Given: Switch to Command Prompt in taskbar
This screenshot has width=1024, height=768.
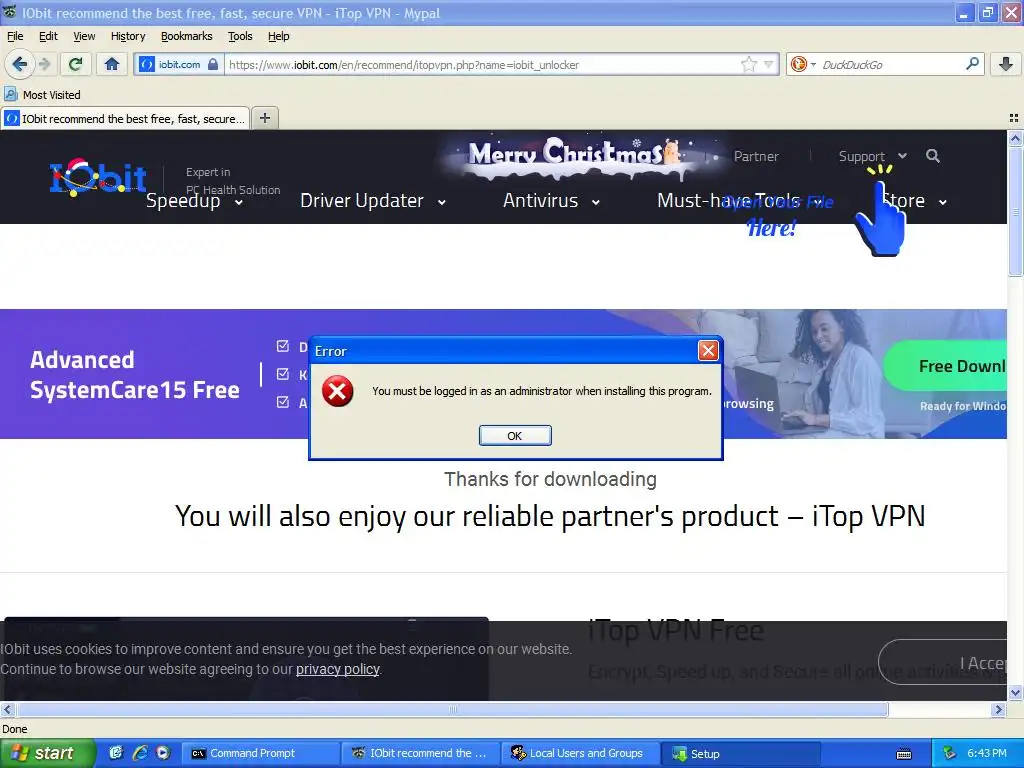Looking at the screenshot, I should coord(259,753).
